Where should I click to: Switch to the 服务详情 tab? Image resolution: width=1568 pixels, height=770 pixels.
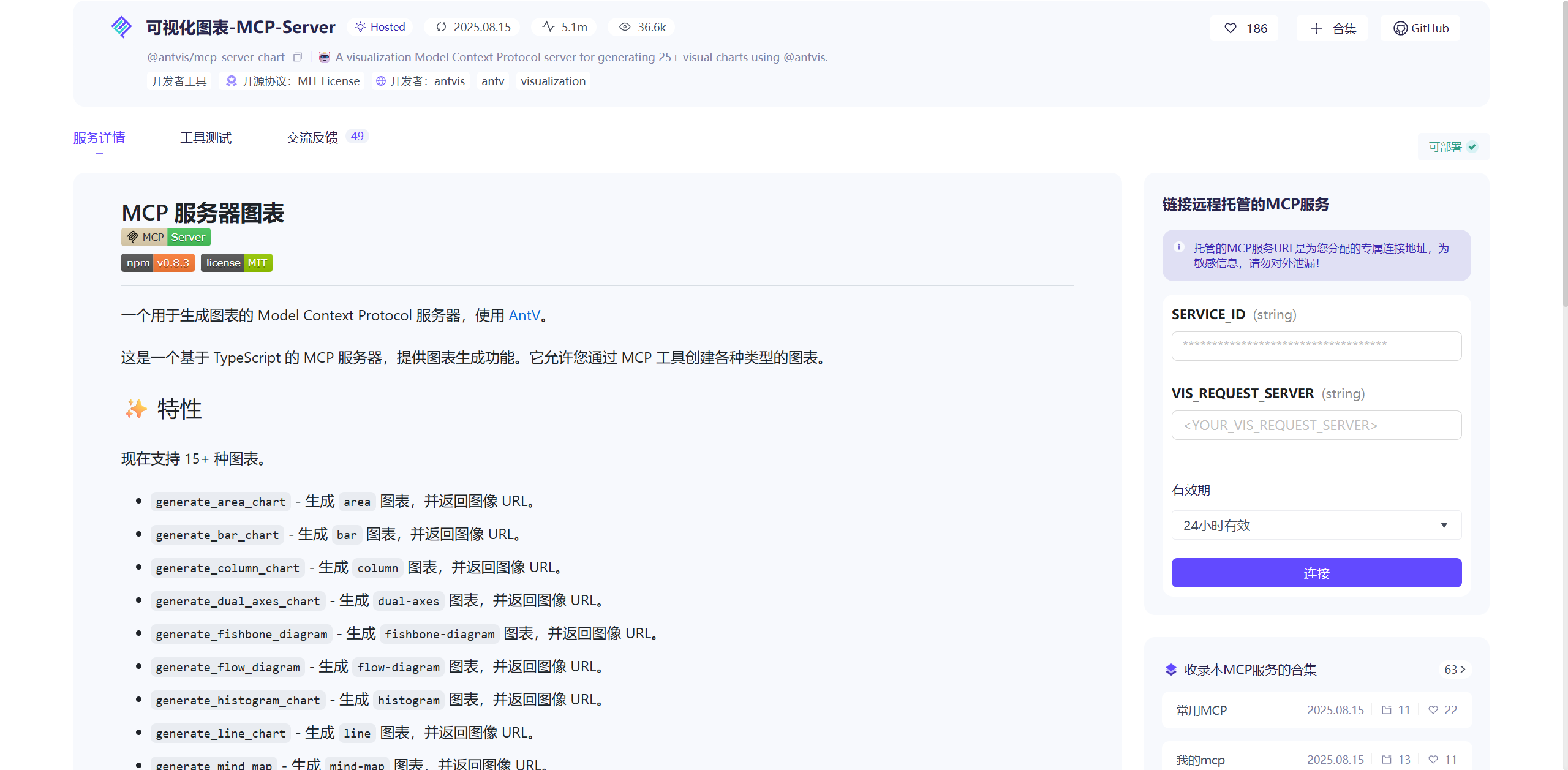[99, 138]
